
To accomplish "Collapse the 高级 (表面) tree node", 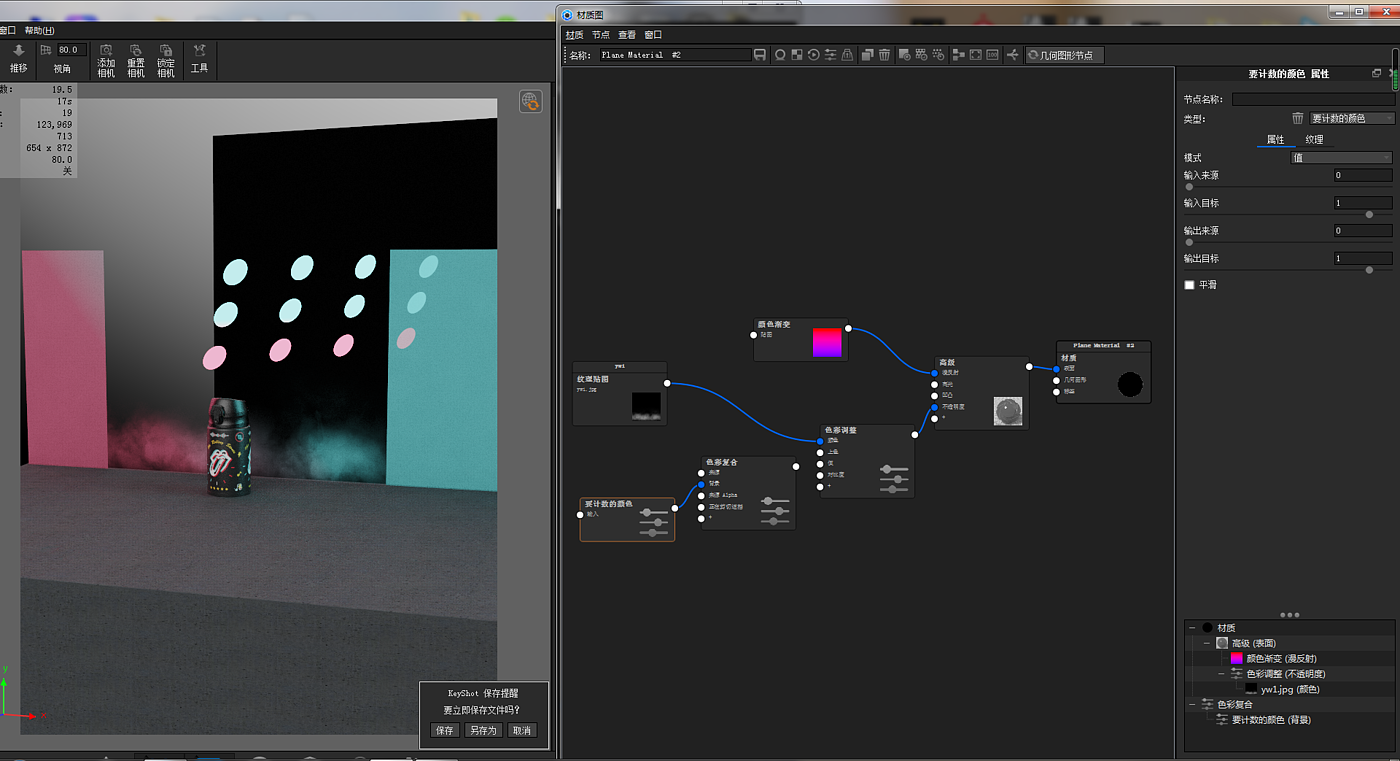I will click(x=1207, y=643).
